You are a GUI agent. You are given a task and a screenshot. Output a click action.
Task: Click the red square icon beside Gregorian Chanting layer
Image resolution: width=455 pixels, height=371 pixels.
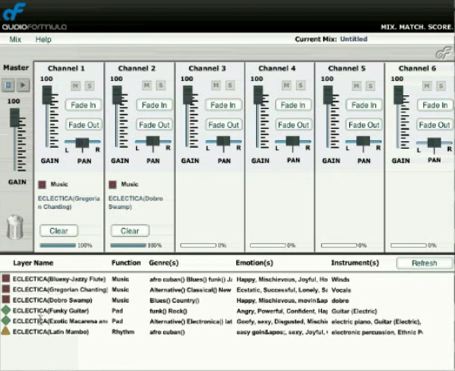6,289
